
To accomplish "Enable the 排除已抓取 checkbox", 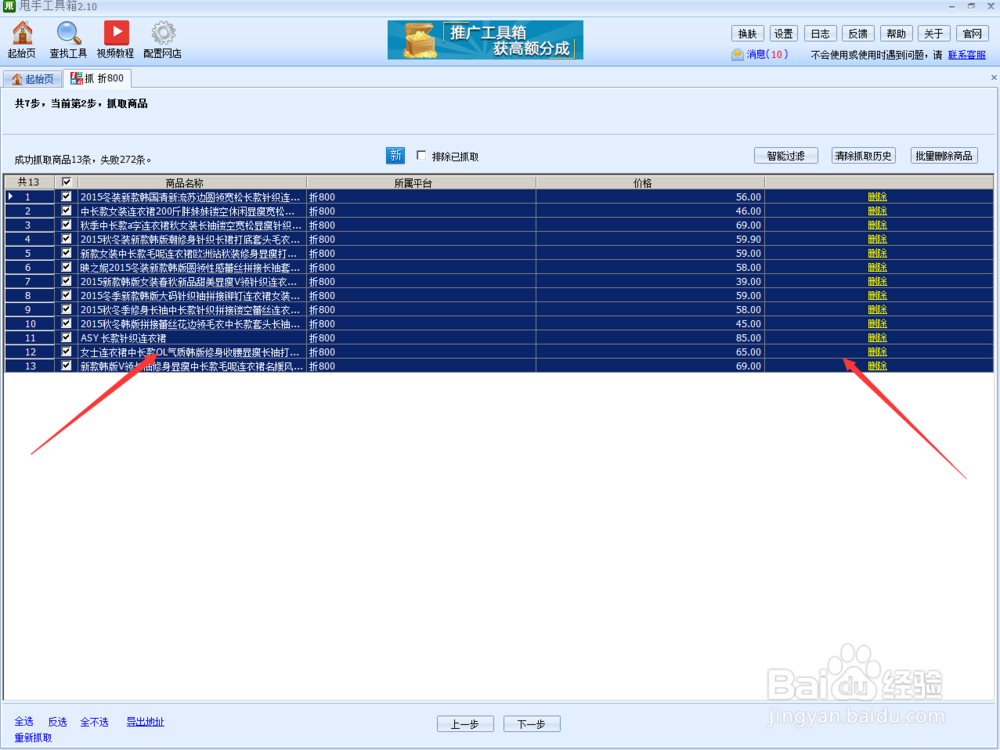I will click(x=421, y=156).
